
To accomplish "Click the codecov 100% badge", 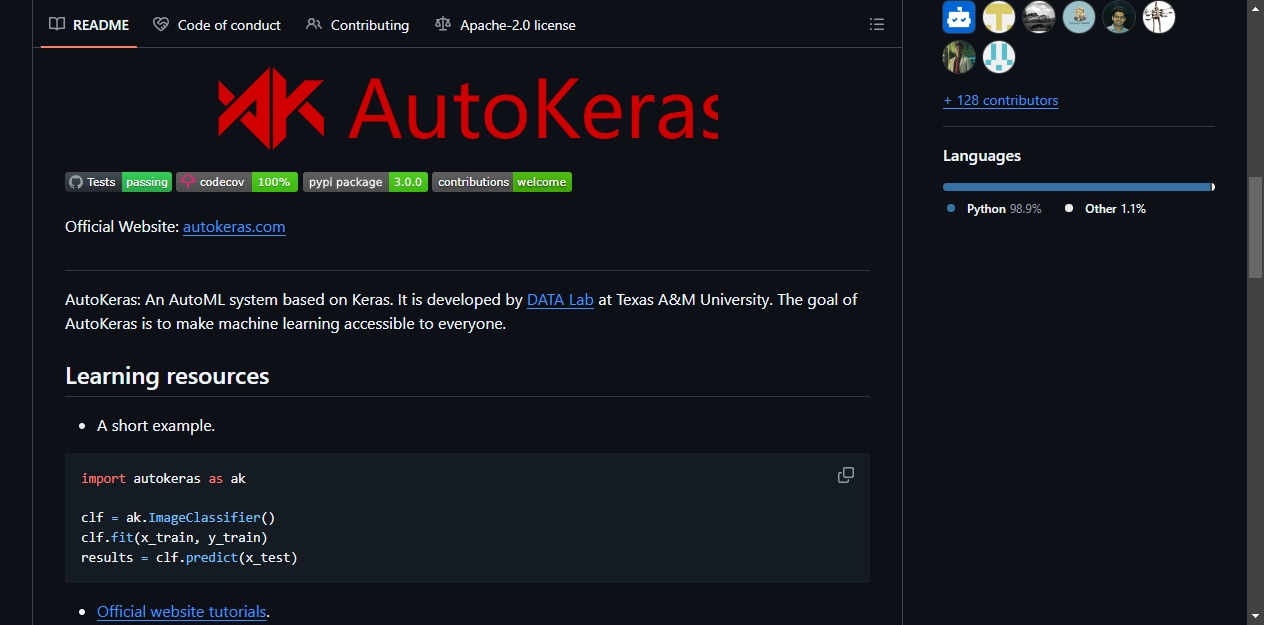I will 237,182.
